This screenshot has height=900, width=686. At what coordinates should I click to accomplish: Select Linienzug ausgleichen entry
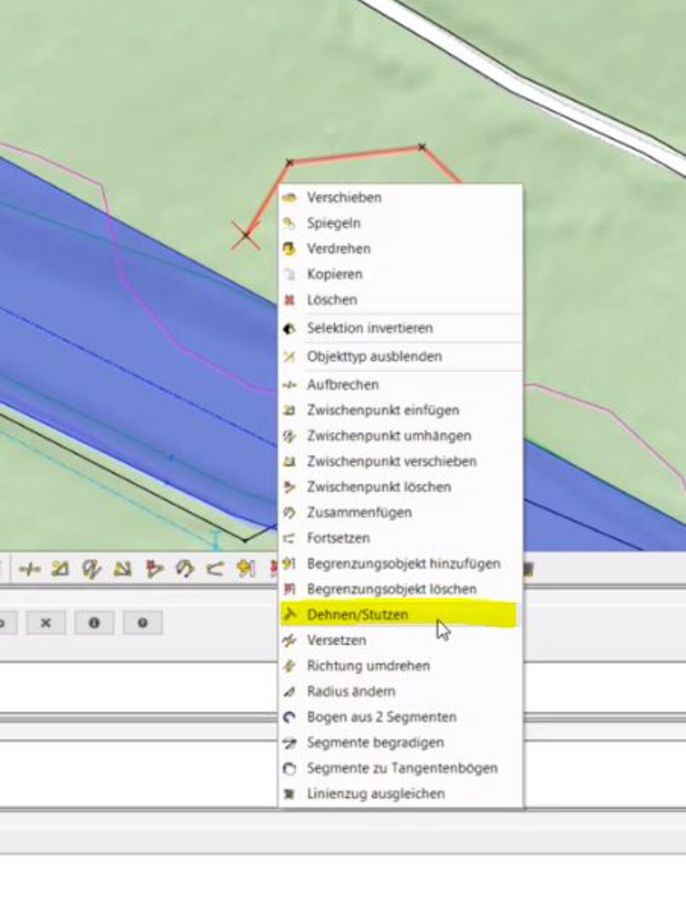pyautogui.click(x=401, y=794)
